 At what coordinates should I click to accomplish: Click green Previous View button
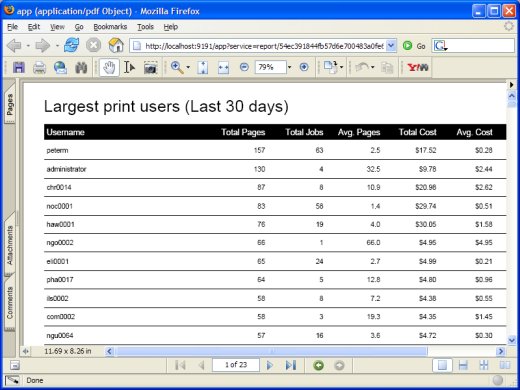318,366
